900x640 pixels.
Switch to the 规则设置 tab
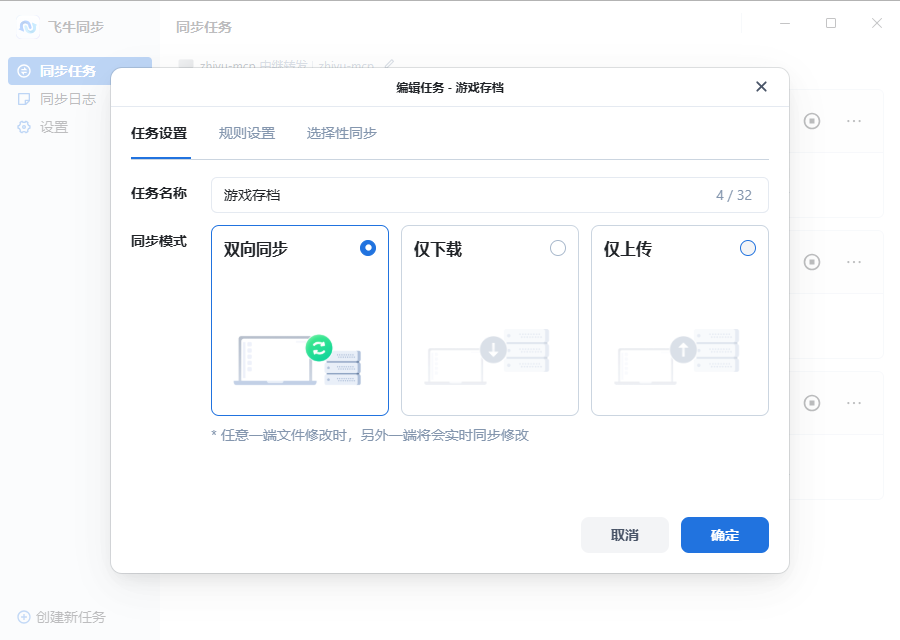[x=247, y=132]
